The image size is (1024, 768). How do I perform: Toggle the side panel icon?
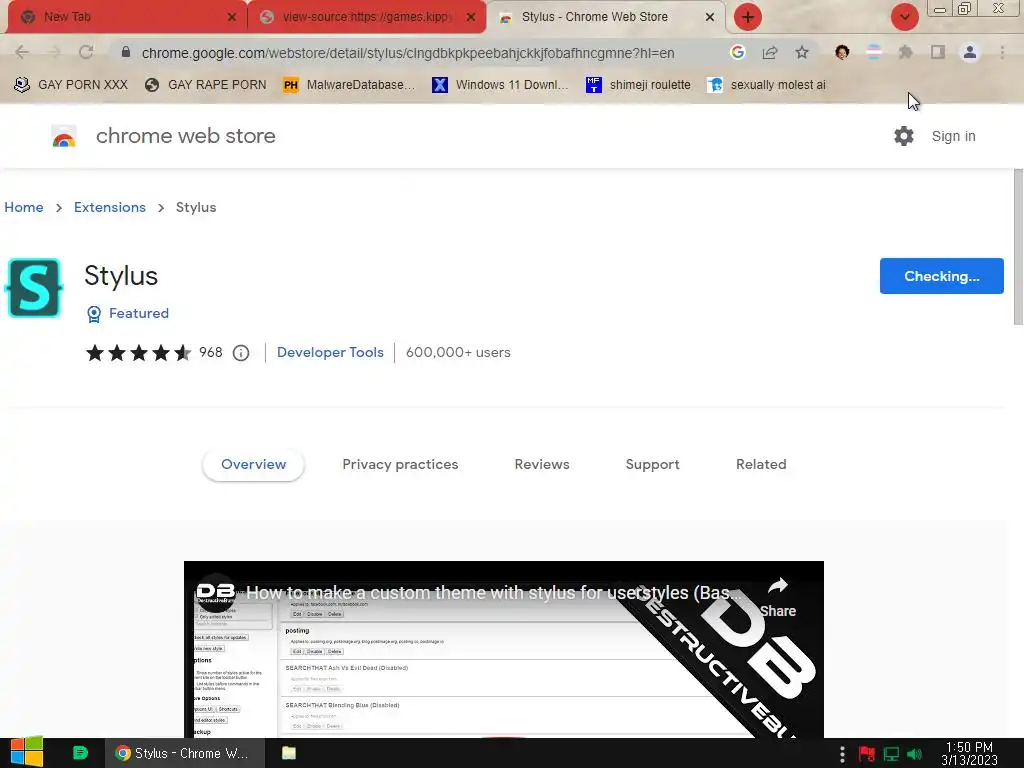coord(938,52)
